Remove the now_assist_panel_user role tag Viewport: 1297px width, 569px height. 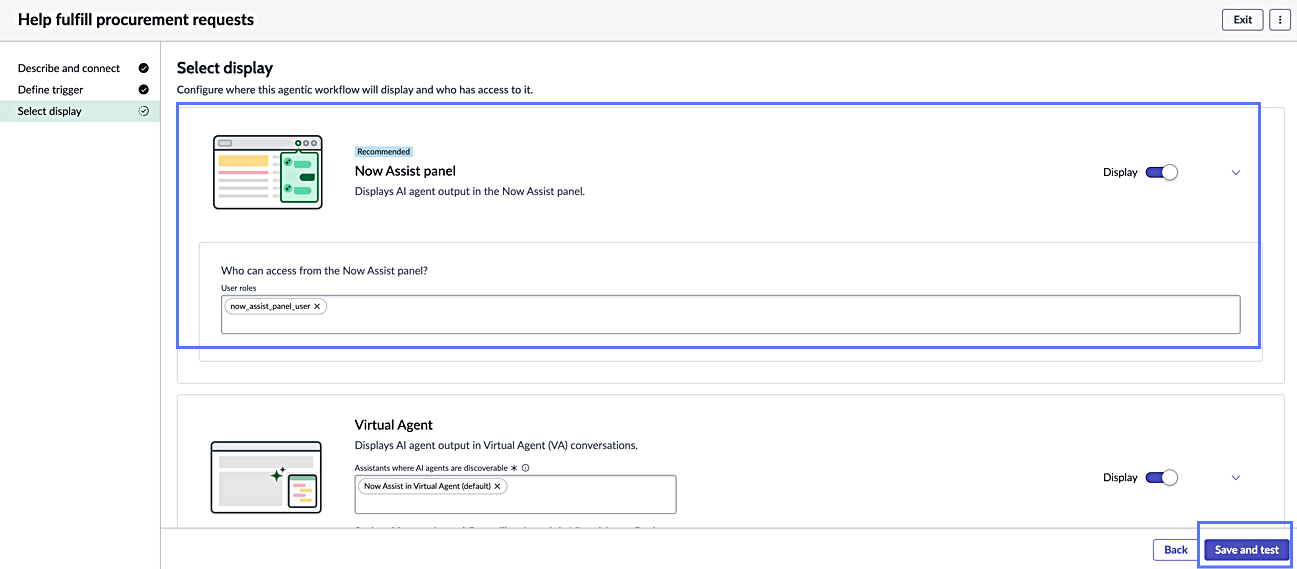click(x=317, y=307)
